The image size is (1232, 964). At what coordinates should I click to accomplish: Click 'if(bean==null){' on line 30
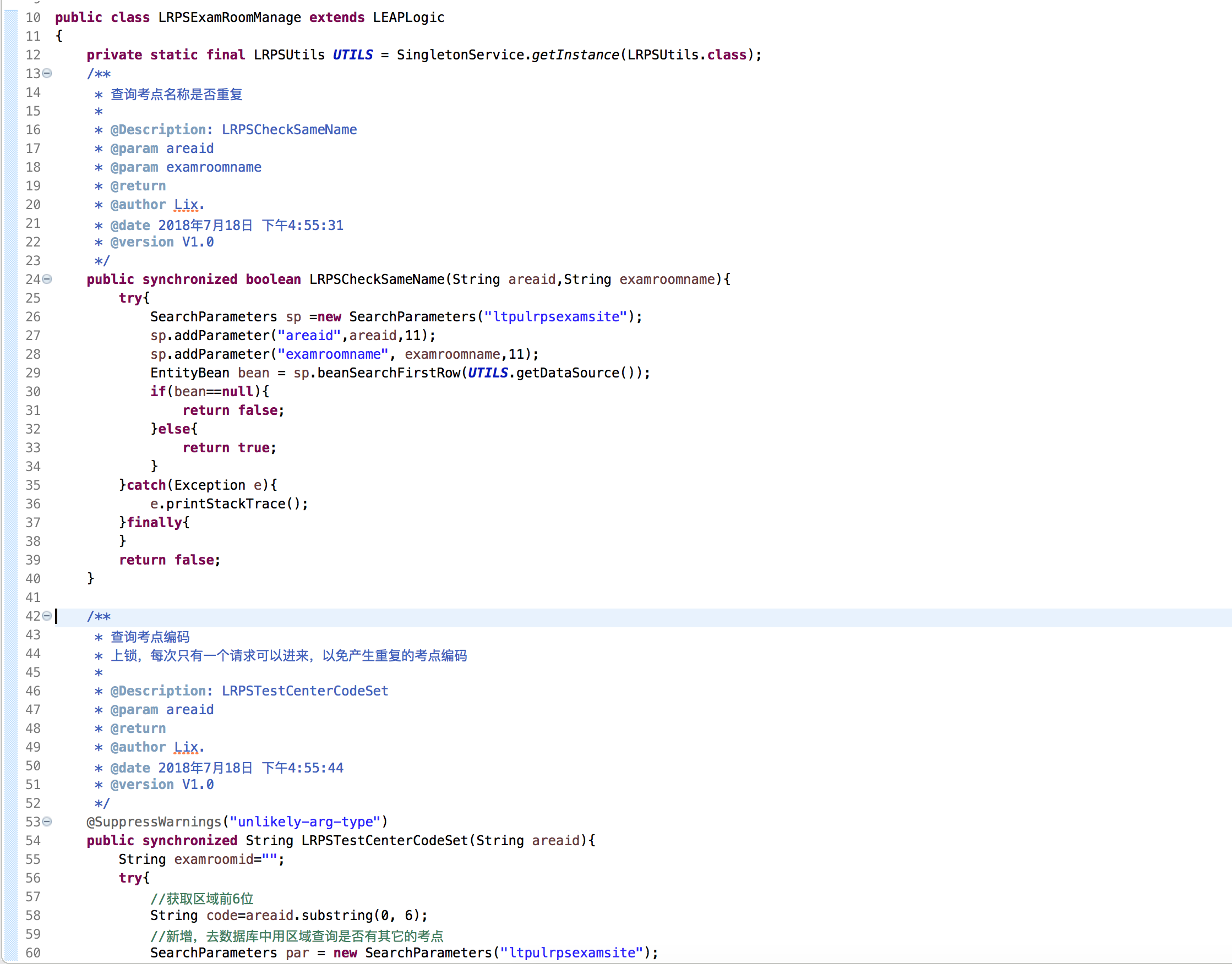(210, 391)
